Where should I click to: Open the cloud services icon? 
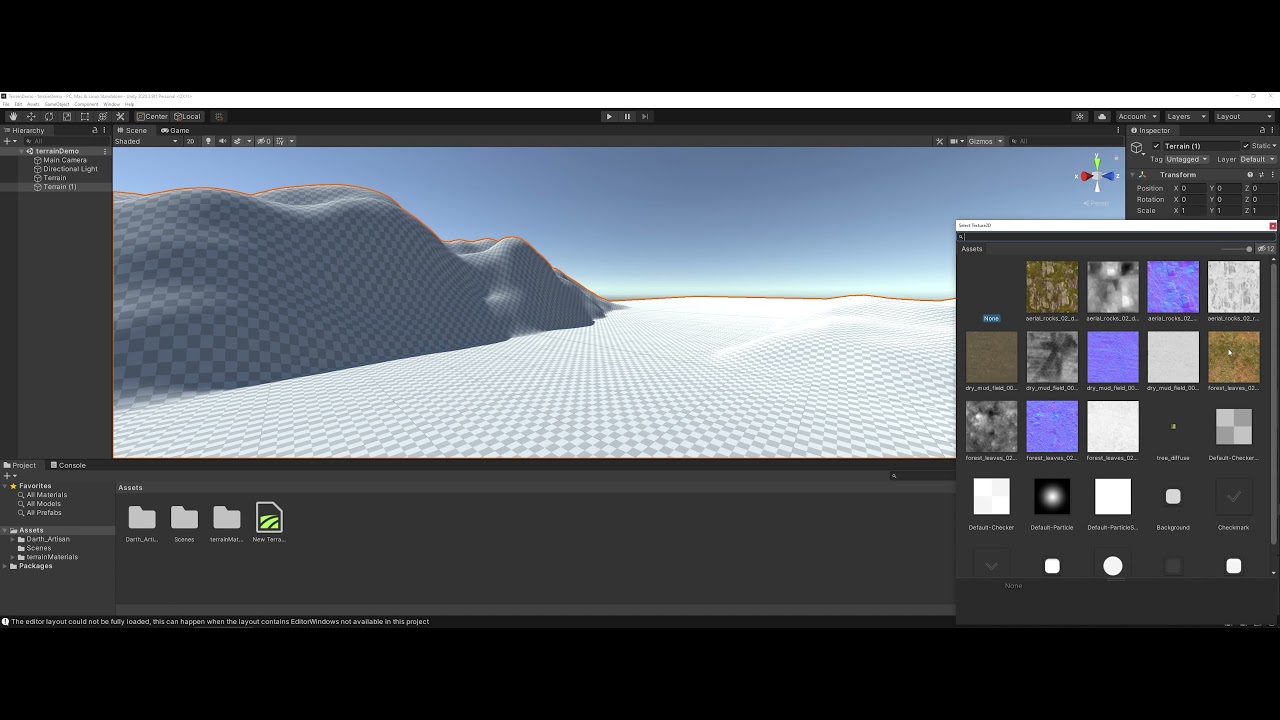(1102, 116)
